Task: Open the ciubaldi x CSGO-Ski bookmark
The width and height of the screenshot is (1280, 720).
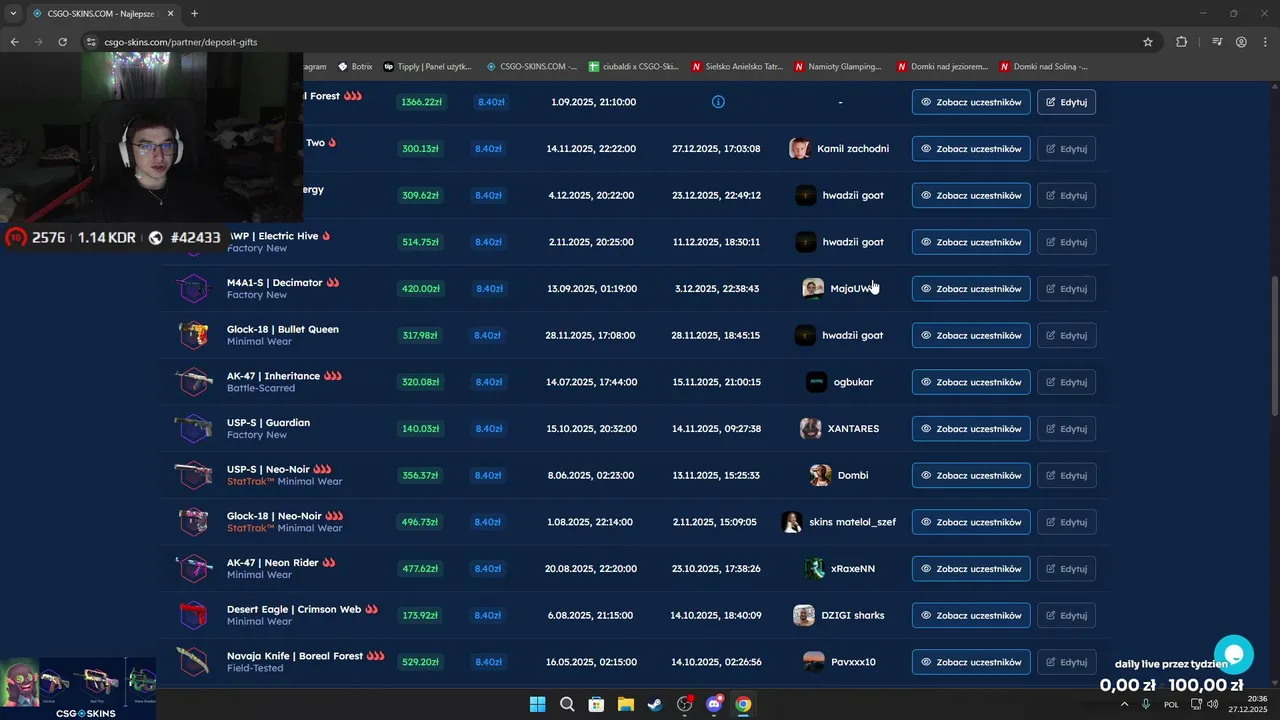Action: (633, 67)
